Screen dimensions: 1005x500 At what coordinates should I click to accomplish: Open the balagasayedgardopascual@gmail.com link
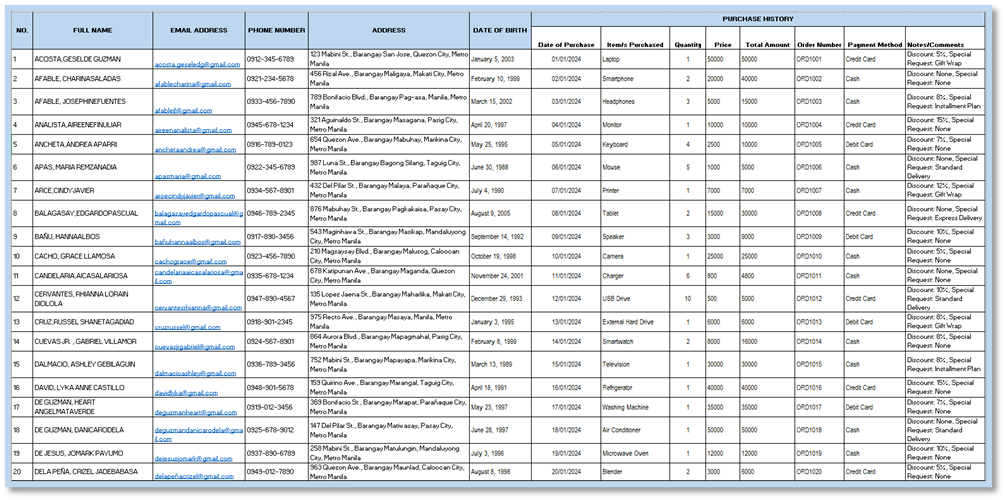pyautogui.click(x=199, y=217)
